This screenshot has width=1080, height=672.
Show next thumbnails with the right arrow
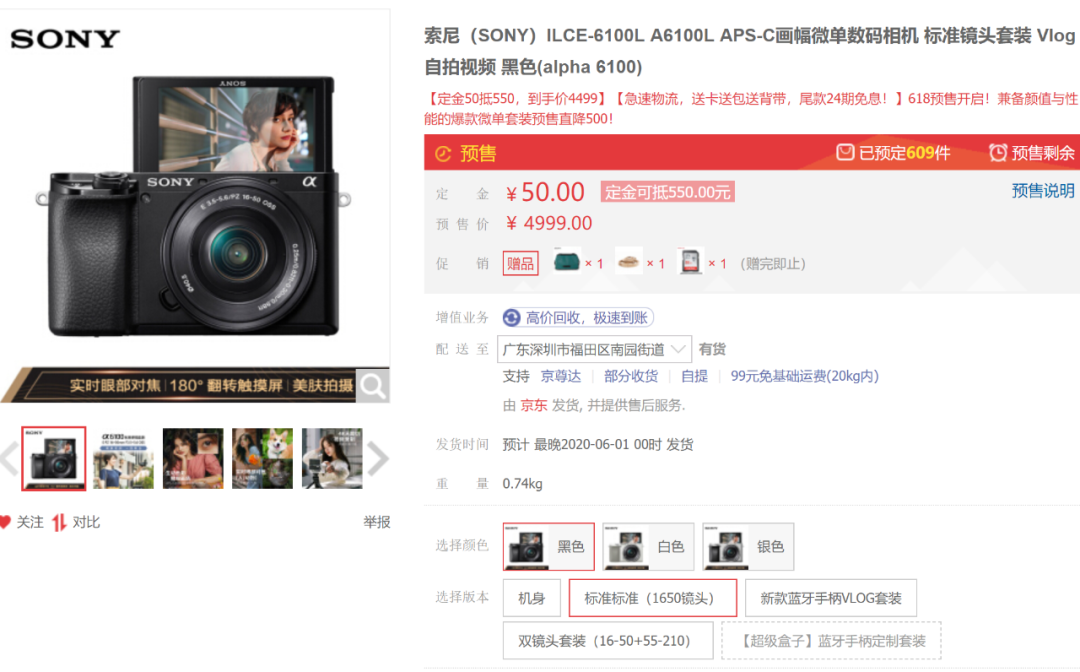378,459
